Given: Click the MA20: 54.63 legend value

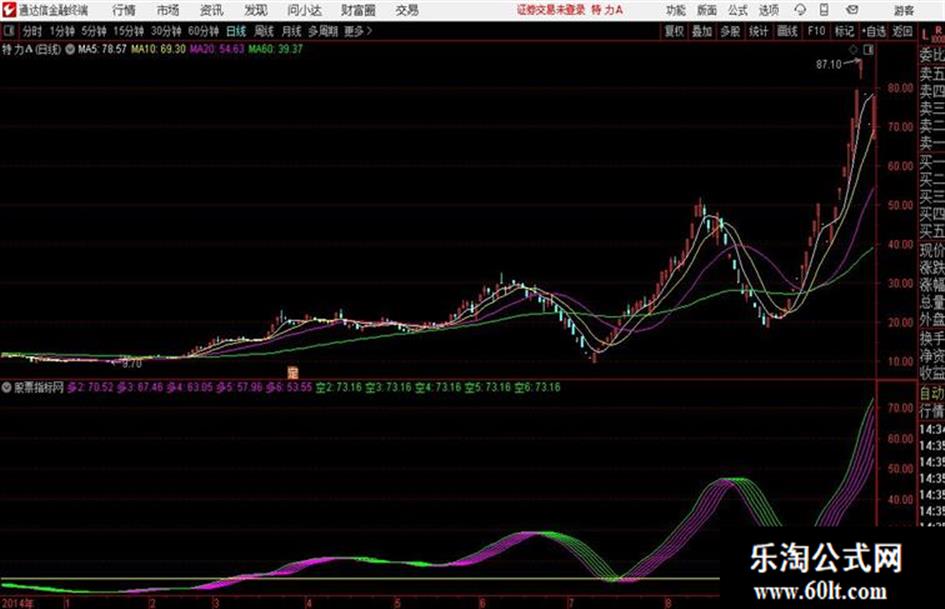Looking at the screenshot, I should 217,49.
